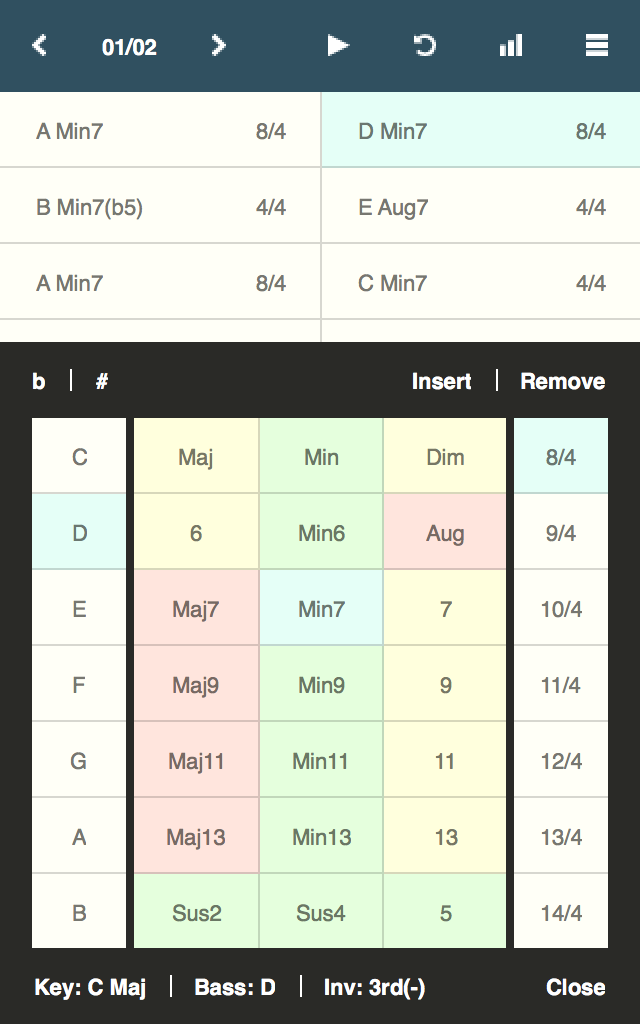The width and height of the screenshot is (640, 1024).
Task: Click Insert to add a chord
Action: point(441,381)
